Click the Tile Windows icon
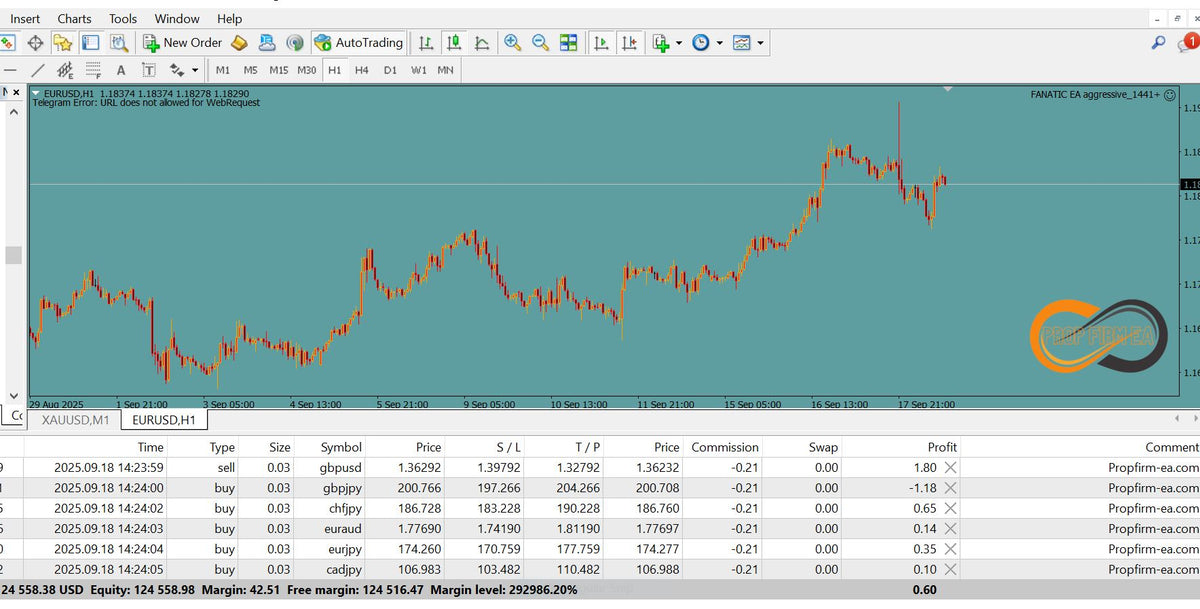 569,43
